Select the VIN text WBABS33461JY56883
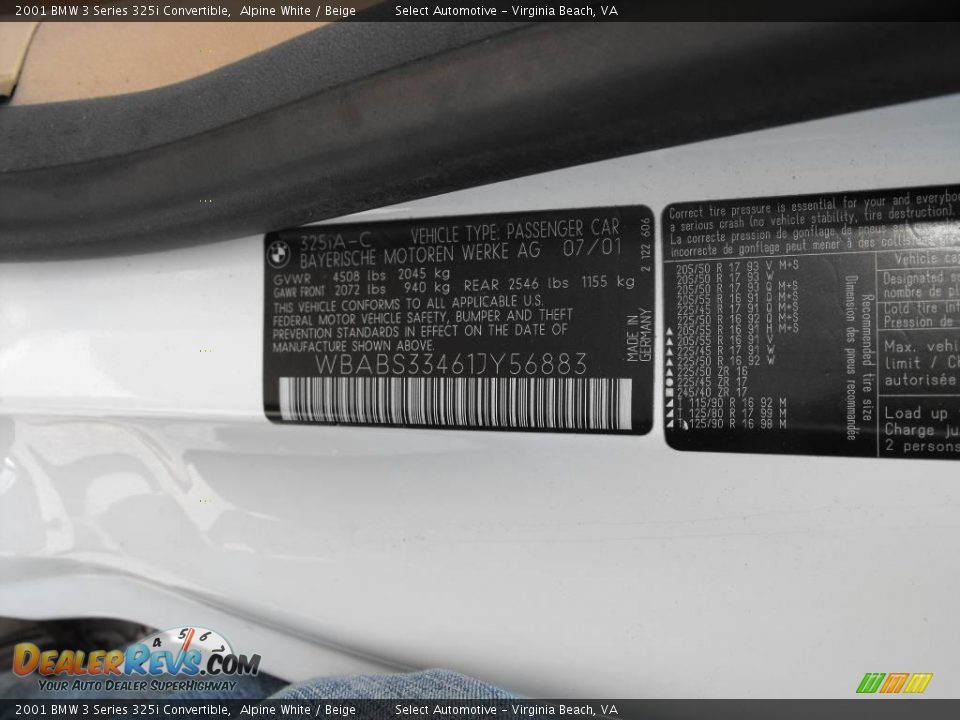The height and width of the screenshot is (720, 960). click(451, 364)
